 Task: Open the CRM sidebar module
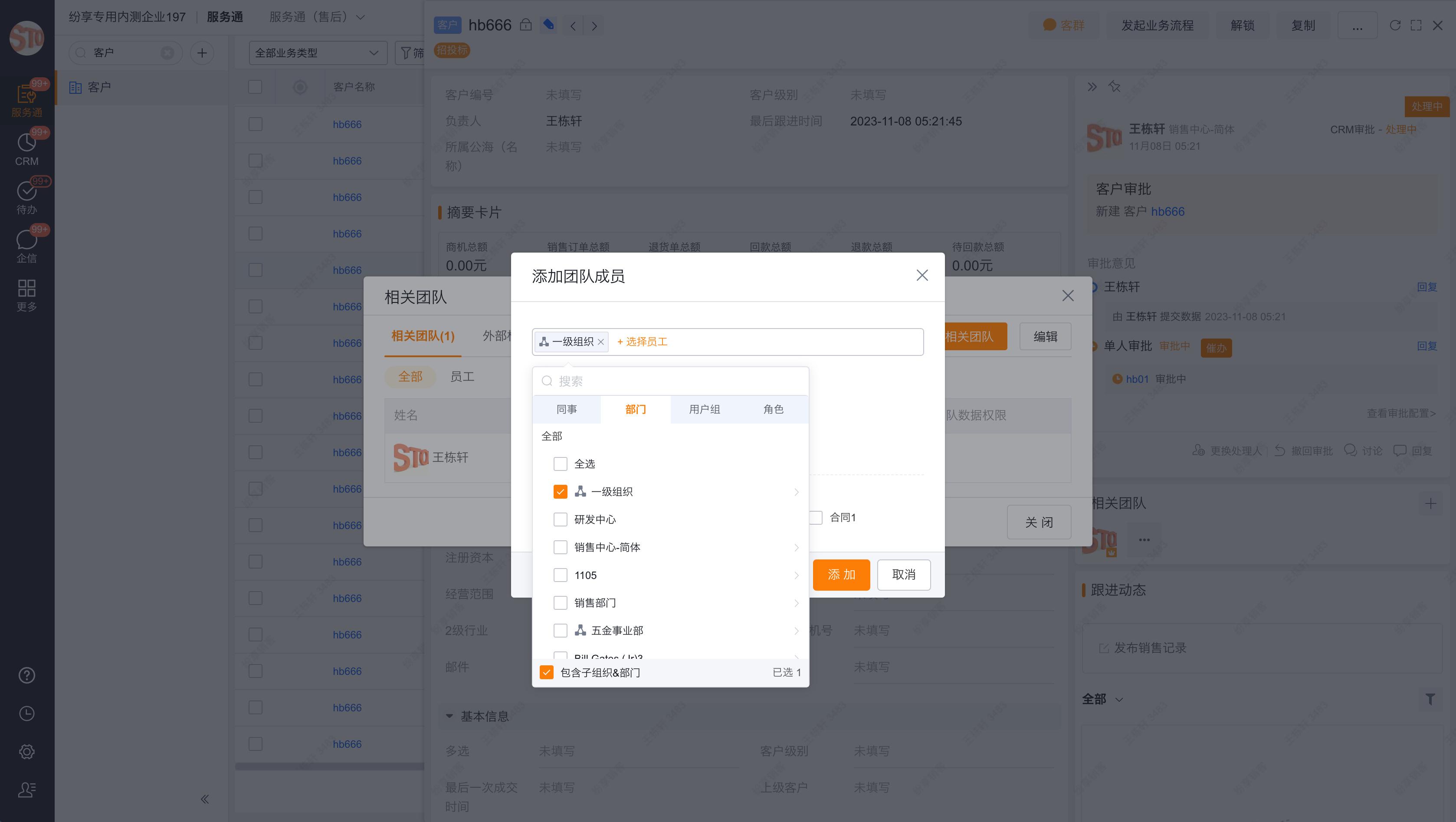pos(26,149)
